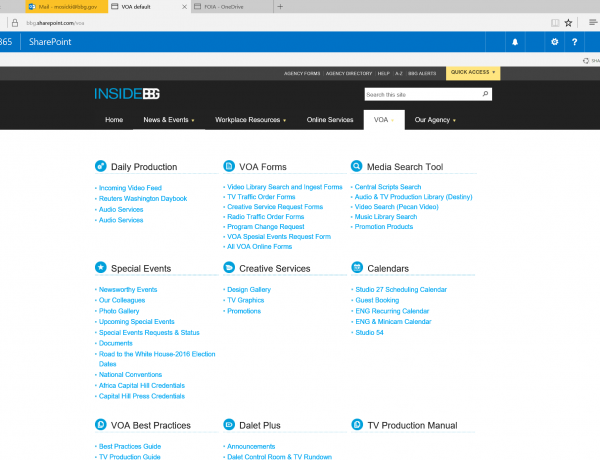Open Music Library Search link
This screenshot has width=600, height=460.
(386, 217)
